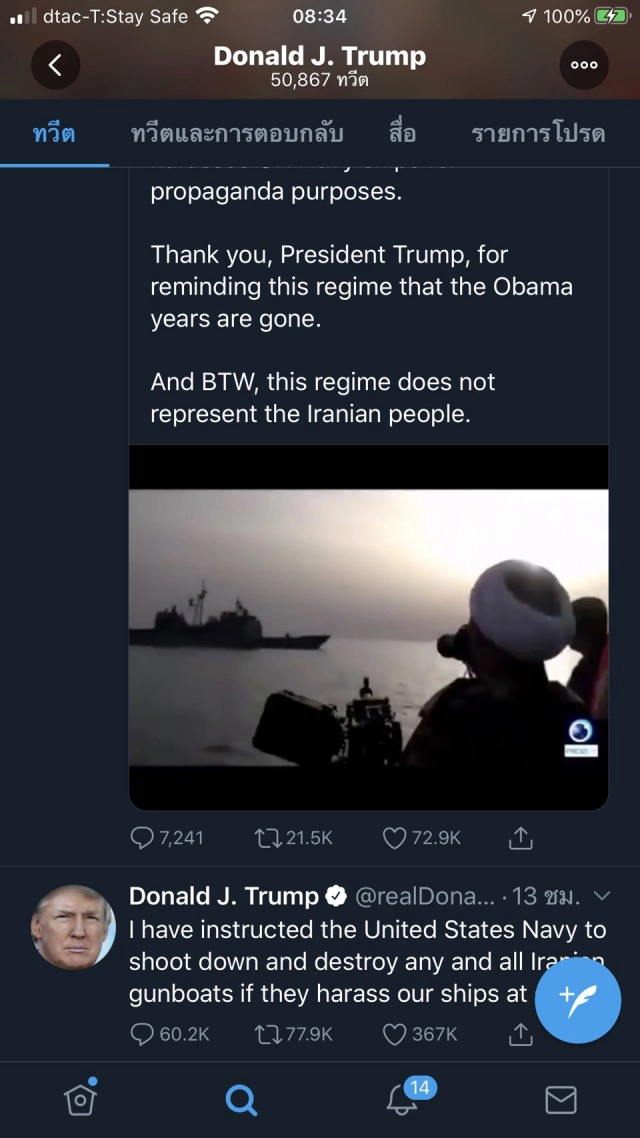
Task: Like the Navy gunboats tweet (367K)
Action: tap(396, 1034)
